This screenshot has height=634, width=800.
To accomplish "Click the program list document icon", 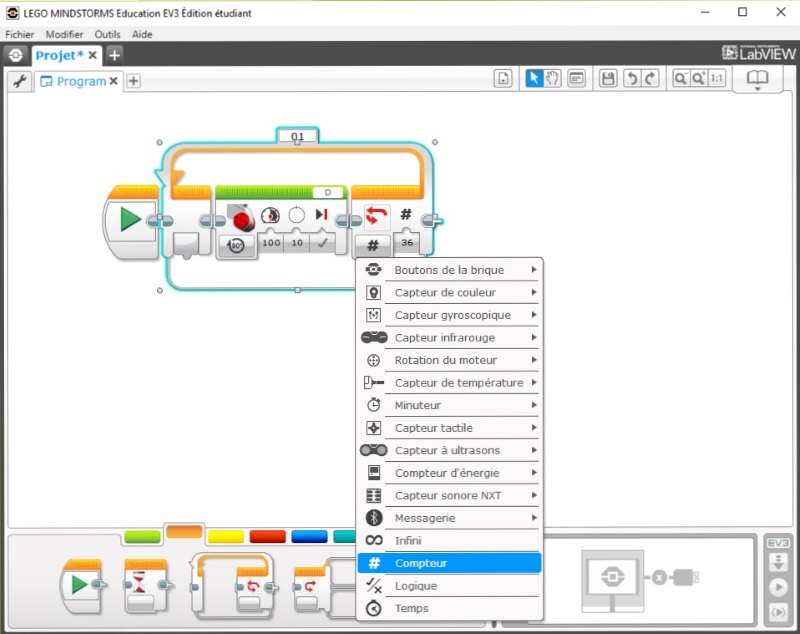I will point(503,79).
